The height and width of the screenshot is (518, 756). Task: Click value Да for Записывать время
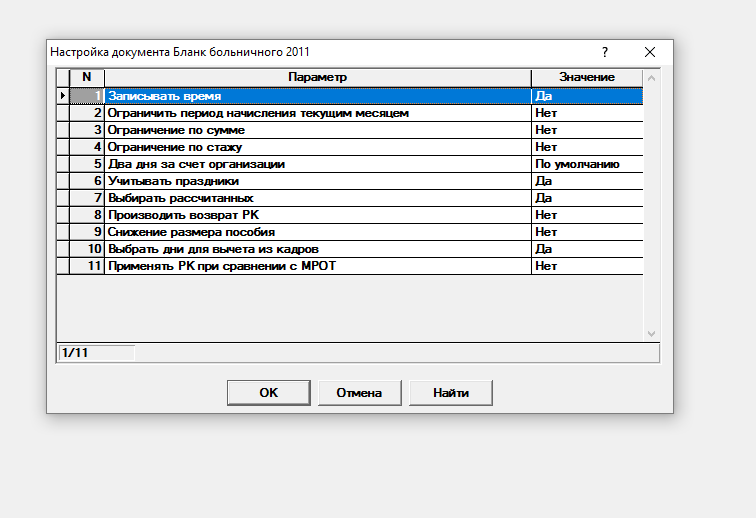(587, 96)
